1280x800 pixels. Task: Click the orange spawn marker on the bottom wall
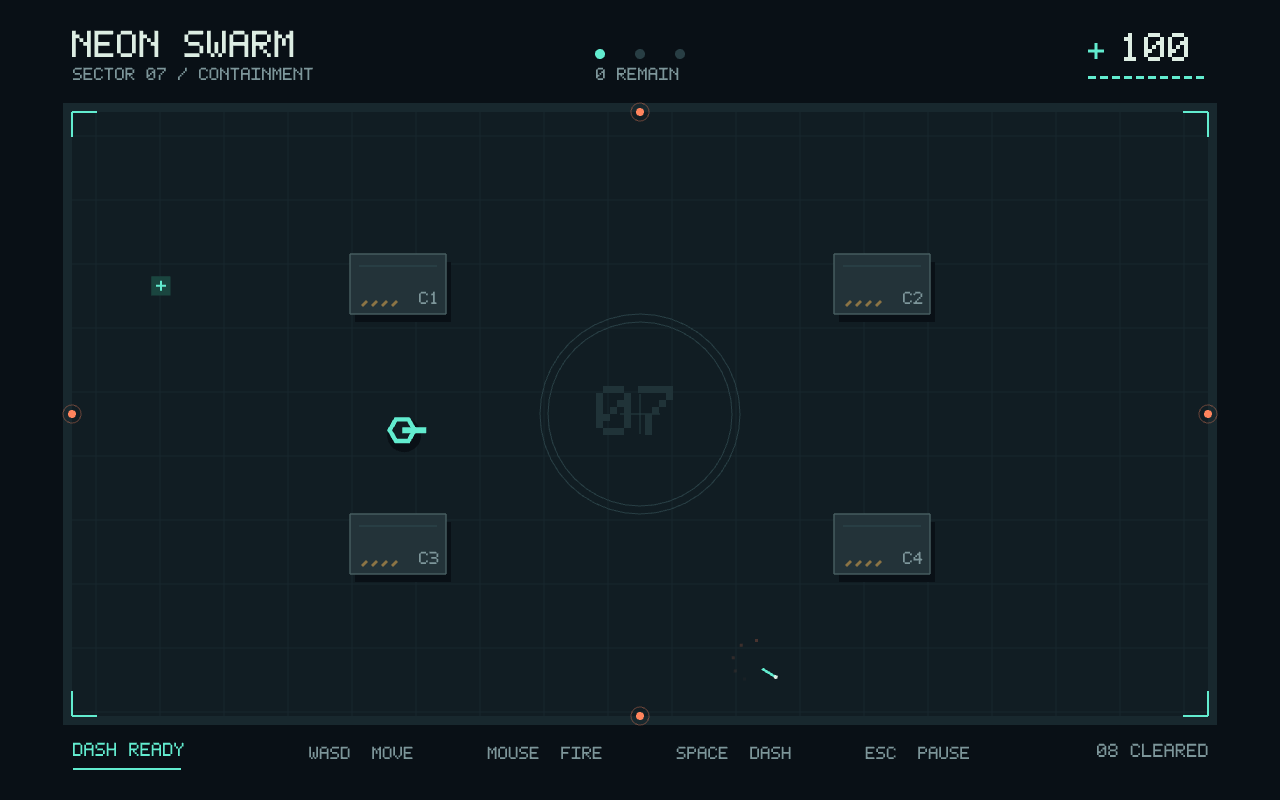[640, 716]
